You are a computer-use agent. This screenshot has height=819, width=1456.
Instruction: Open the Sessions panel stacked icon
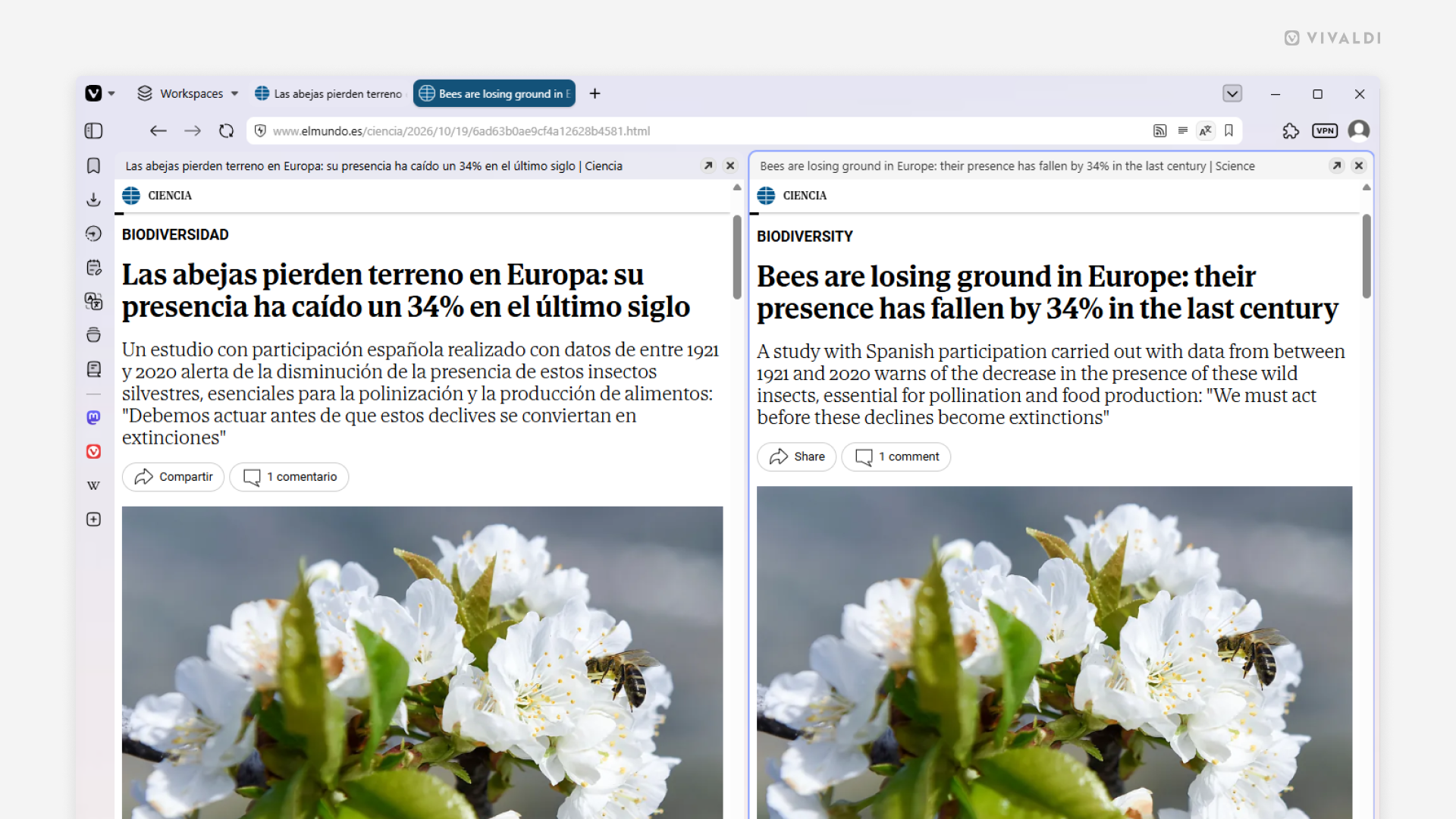[93, 334]
